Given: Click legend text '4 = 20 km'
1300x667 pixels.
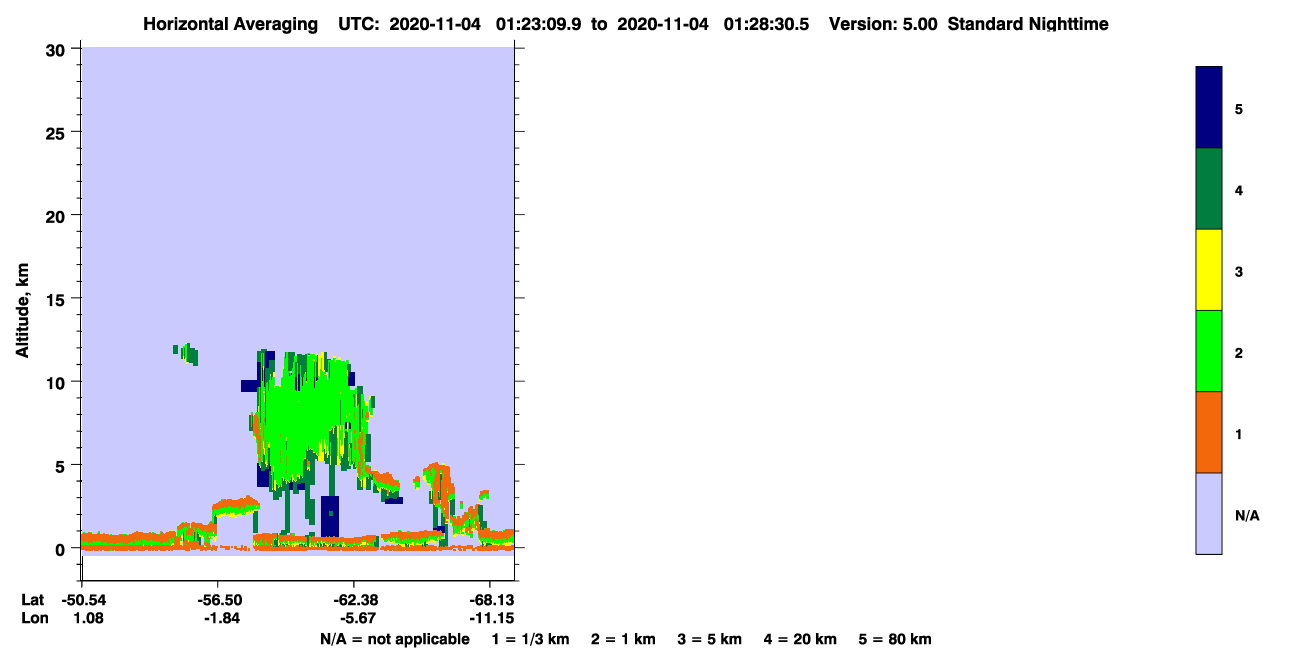Looking at the screenshot, I should click(800, 639).
